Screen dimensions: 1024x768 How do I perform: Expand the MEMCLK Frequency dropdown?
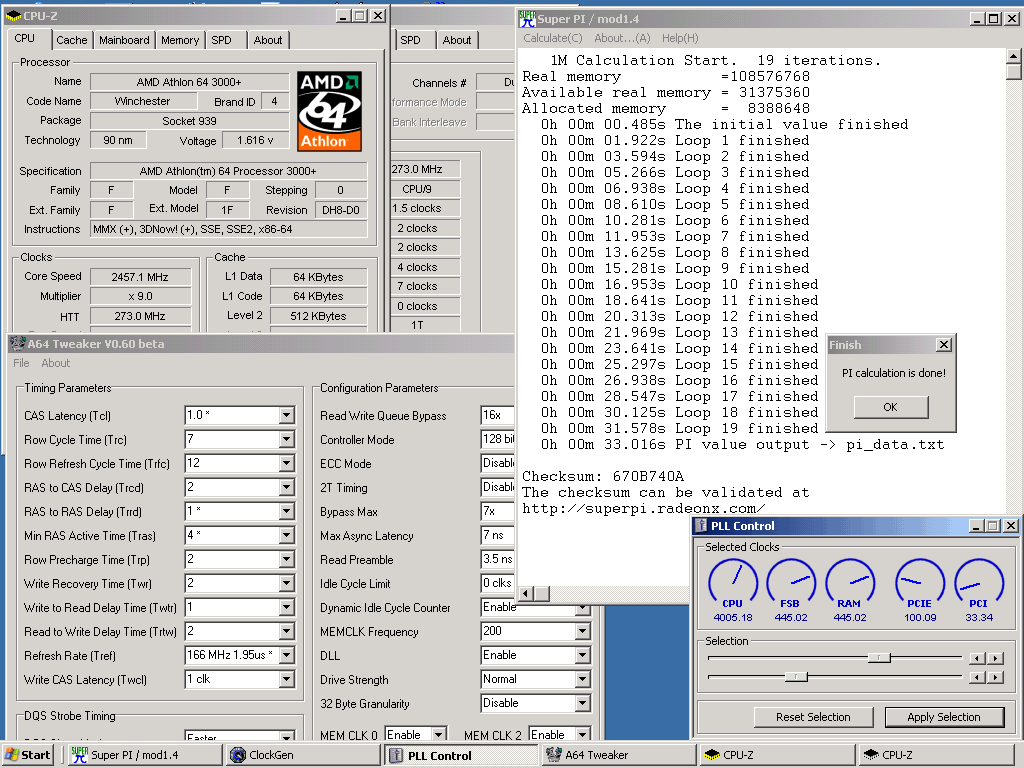[583, 632]
